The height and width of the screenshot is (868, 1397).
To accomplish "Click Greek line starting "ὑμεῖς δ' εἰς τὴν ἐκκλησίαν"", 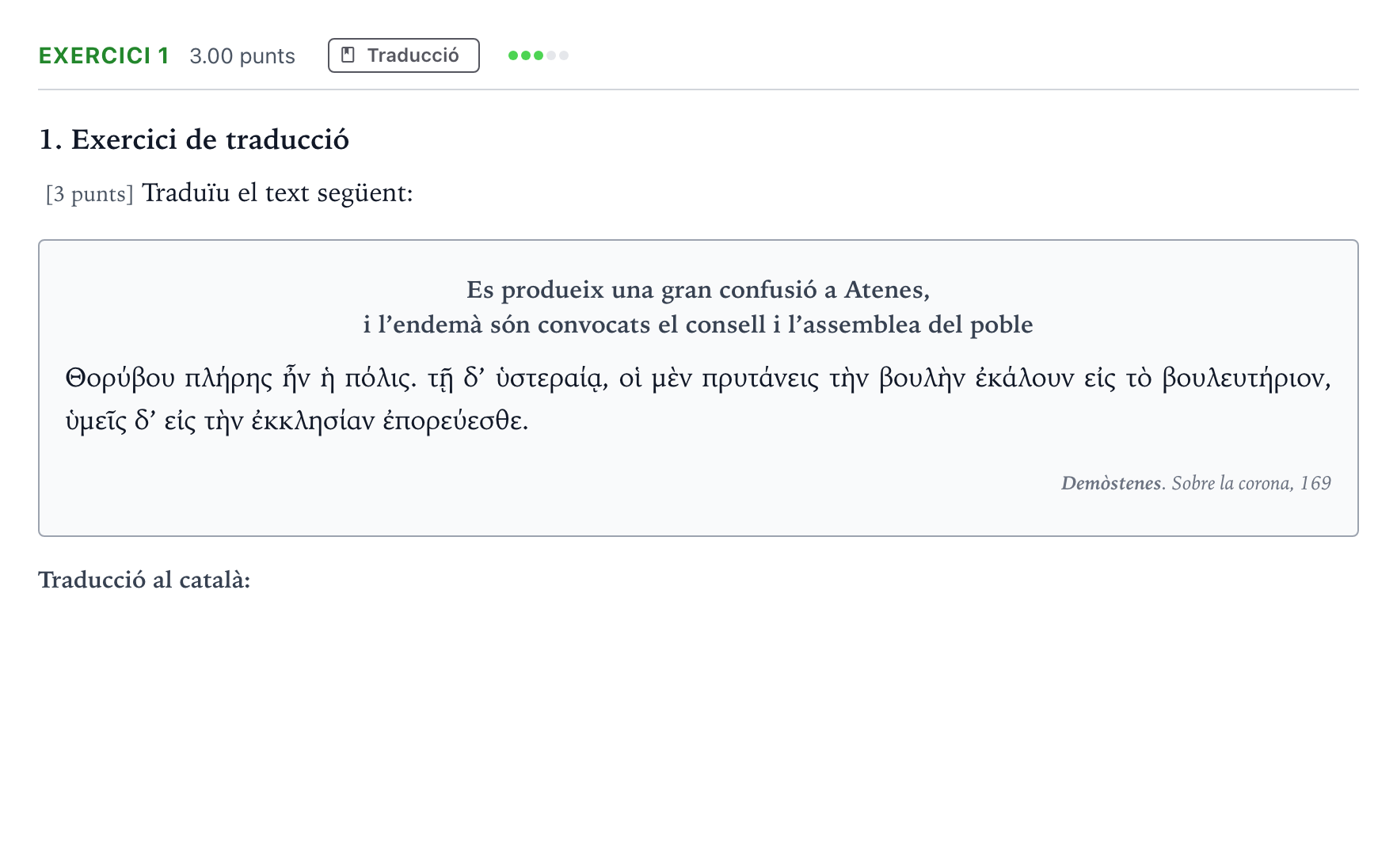I will coord(297,421).
